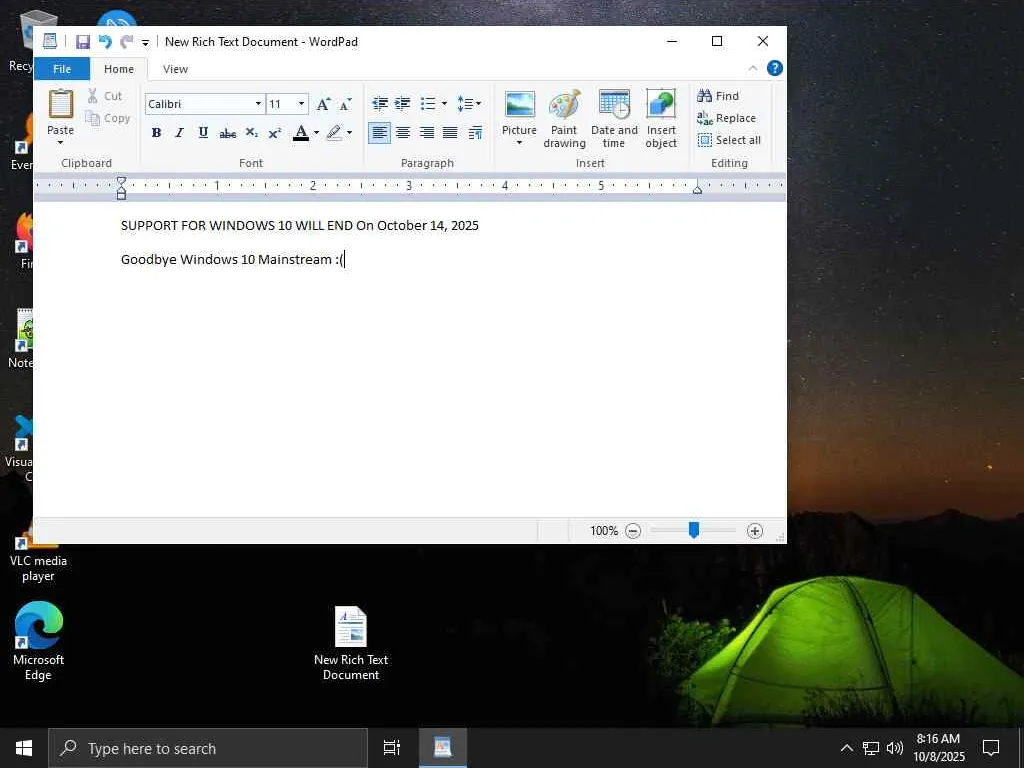The height and width of the screenshot is (768, 1024).
Task: Click the Copy button
Action: click(108, 118)
